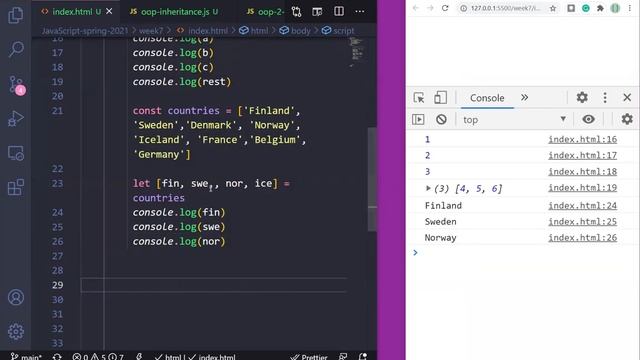The image size is (640, 360).
Task: Click line number 29 in the gutter
Action: [58, 285]
